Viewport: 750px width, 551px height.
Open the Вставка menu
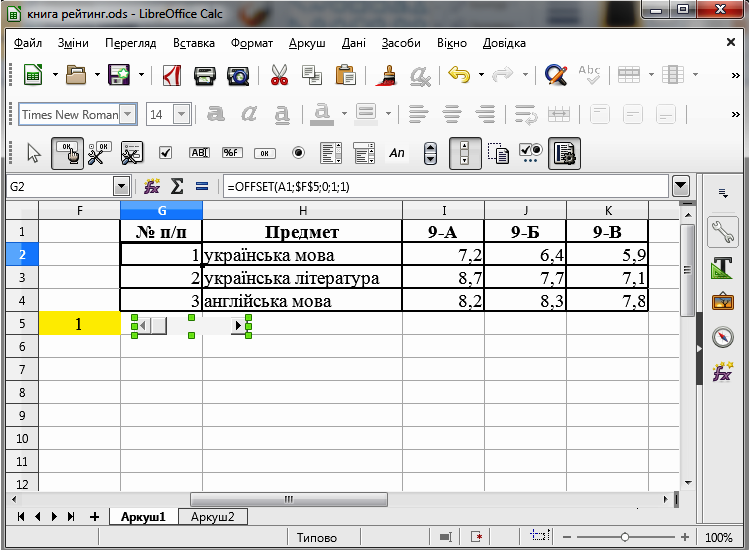[194, 43]
